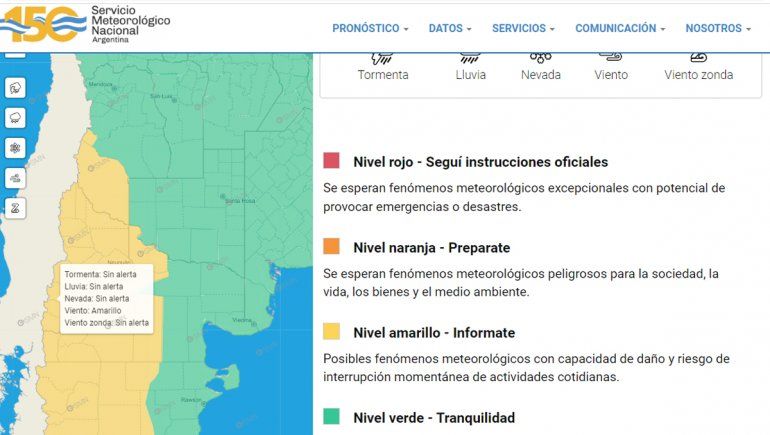Click Santa Rosa on the map
Viewport: 770px width, 435px height.
[239, 201]
